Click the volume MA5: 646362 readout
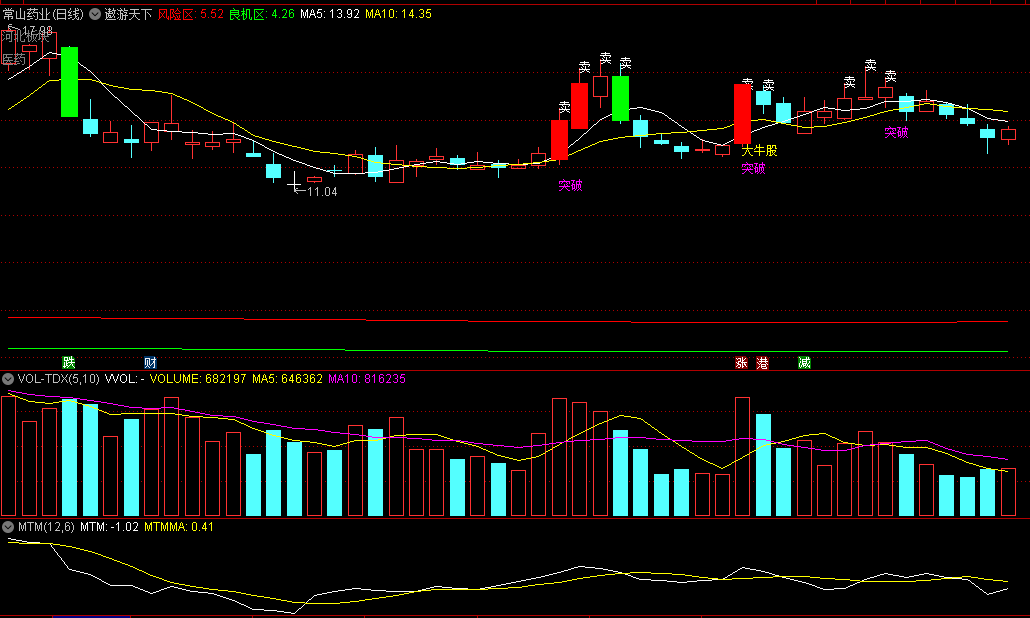Image resolution: width=1030 pixels, height=618 pixels. tap(287, 379)
